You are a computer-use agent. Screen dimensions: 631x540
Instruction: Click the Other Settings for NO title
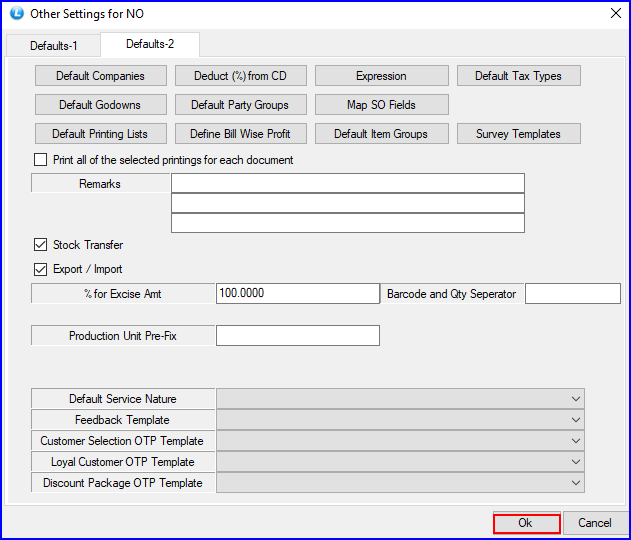(87, 14)
